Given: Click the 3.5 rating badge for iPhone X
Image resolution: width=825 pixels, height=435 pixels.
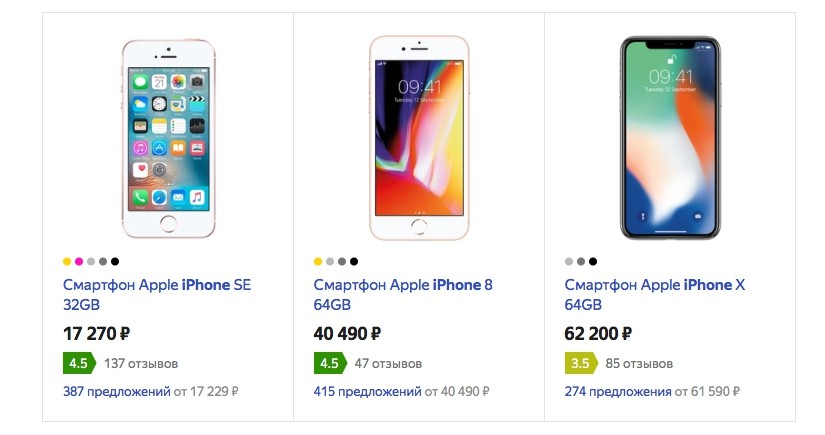Looking at the screenshot, I should tap(580, 363).
